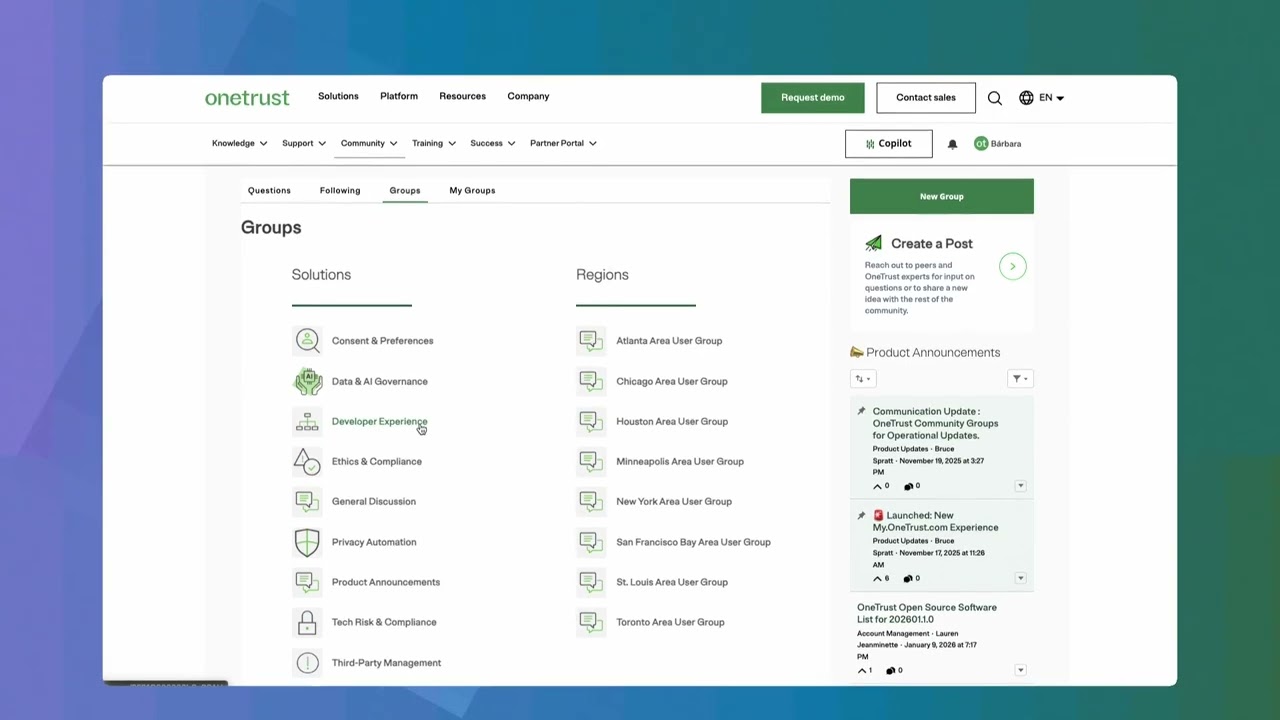1280x720 pixels.
Task: Click the Minneapolis Area User Group icon
Action: click(x=591, y=462)
